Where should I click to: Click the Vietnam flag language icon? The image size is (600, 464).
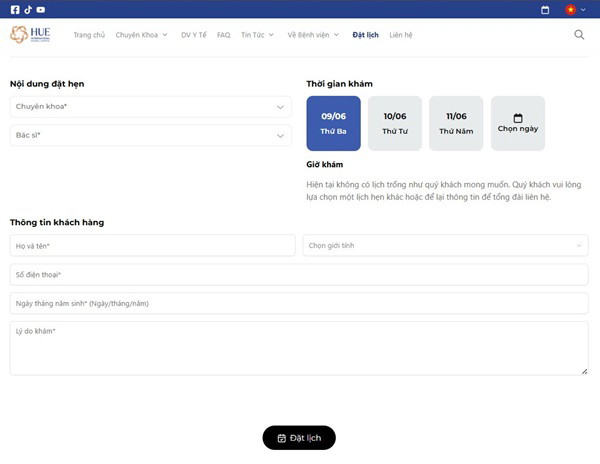pyautogui.click(x=571, y=10)
